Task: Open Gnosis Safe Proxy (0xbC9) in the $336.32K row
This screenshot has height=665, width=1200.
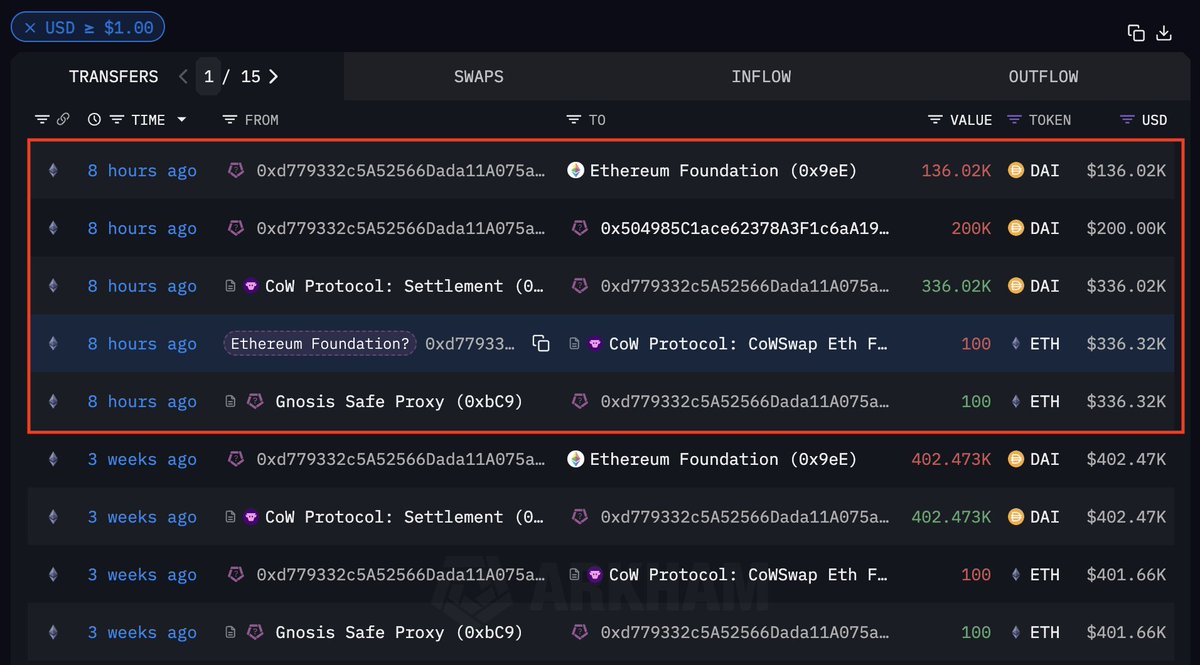Action: point(399,402)
